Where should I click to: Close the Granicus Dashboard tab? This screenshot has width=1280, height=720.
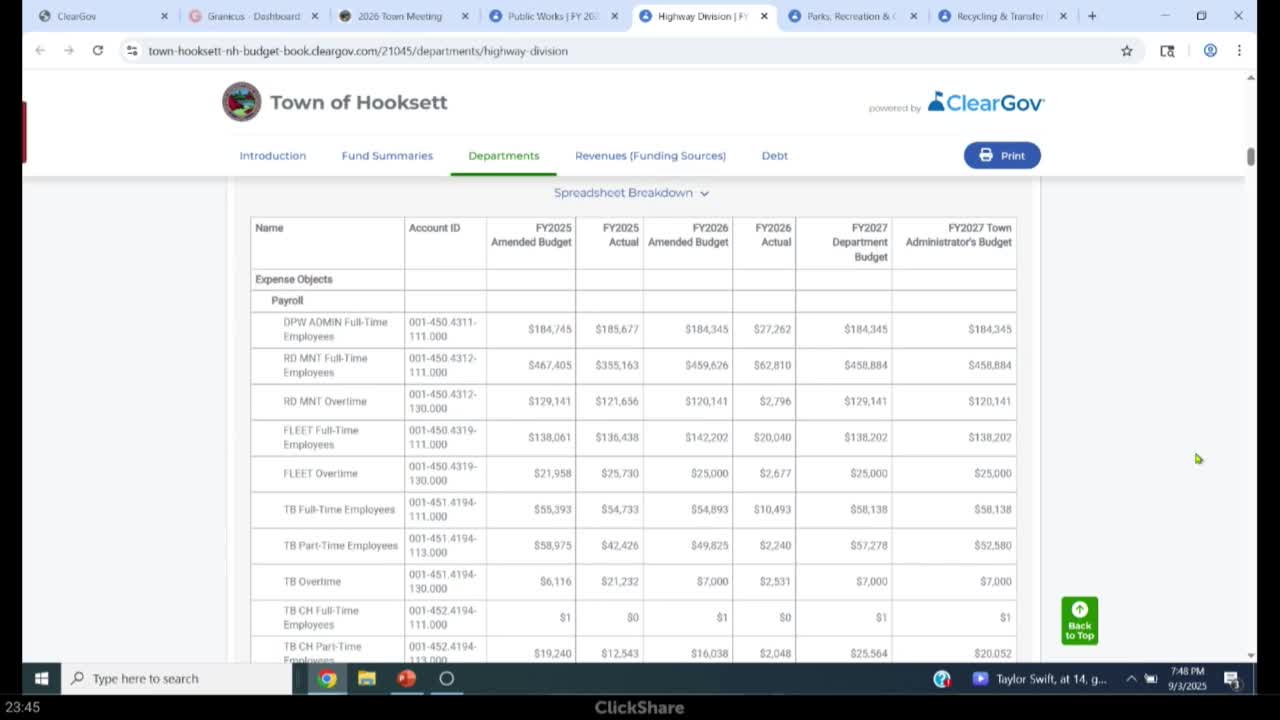coord(315,16)
